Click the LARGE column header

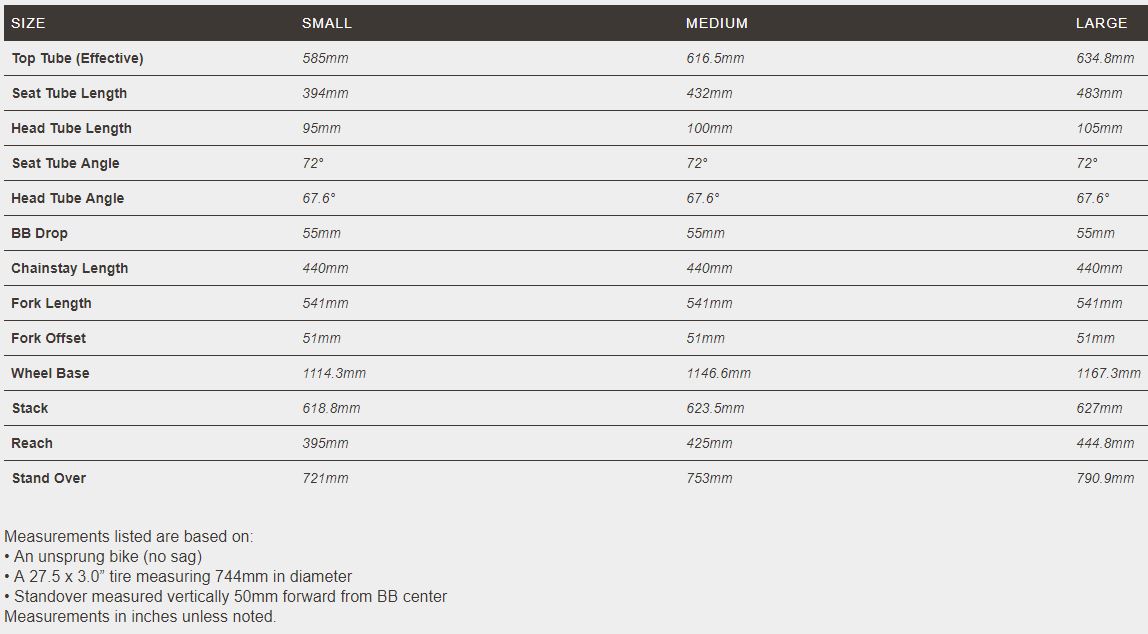[1101, 23]
